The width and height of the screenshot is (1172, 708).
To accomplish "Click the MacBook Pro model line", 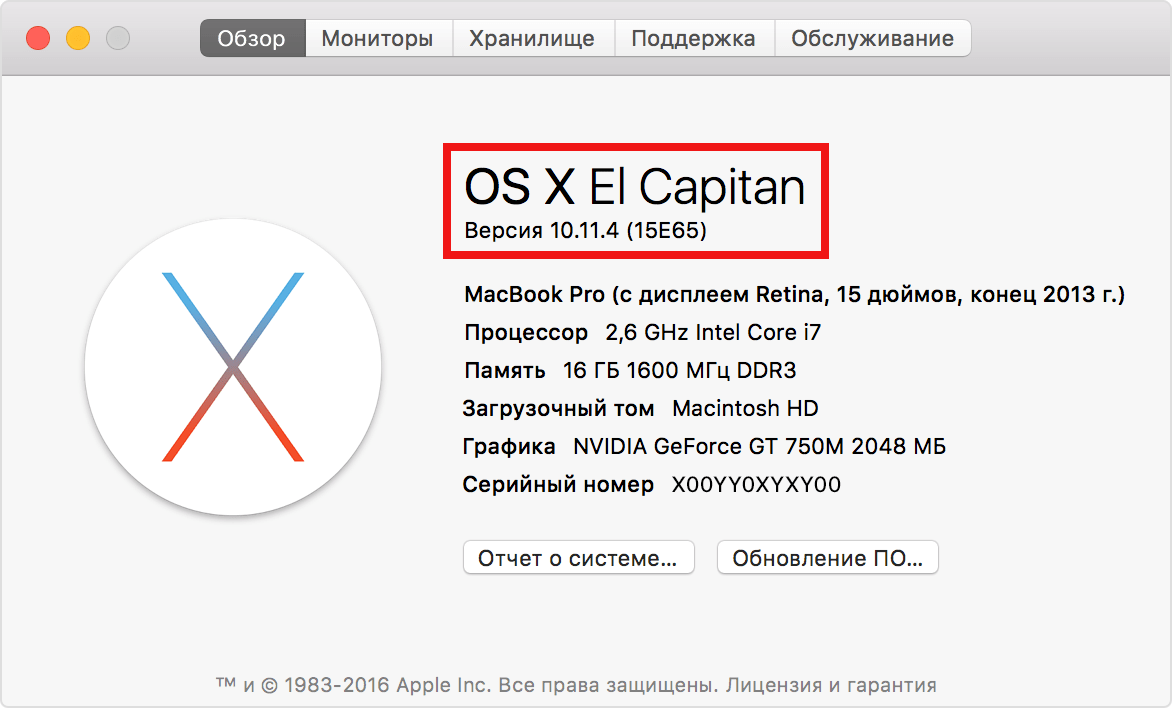I will 794,295.
